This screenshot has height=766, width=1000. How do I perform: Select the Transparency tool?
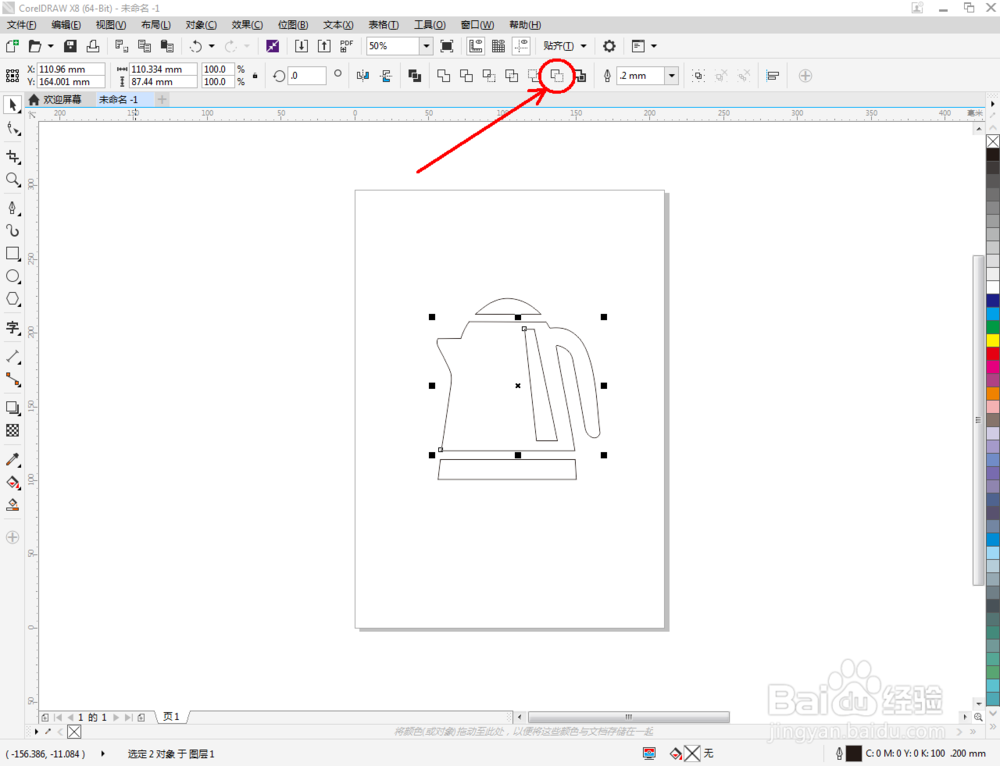(13, 431)
